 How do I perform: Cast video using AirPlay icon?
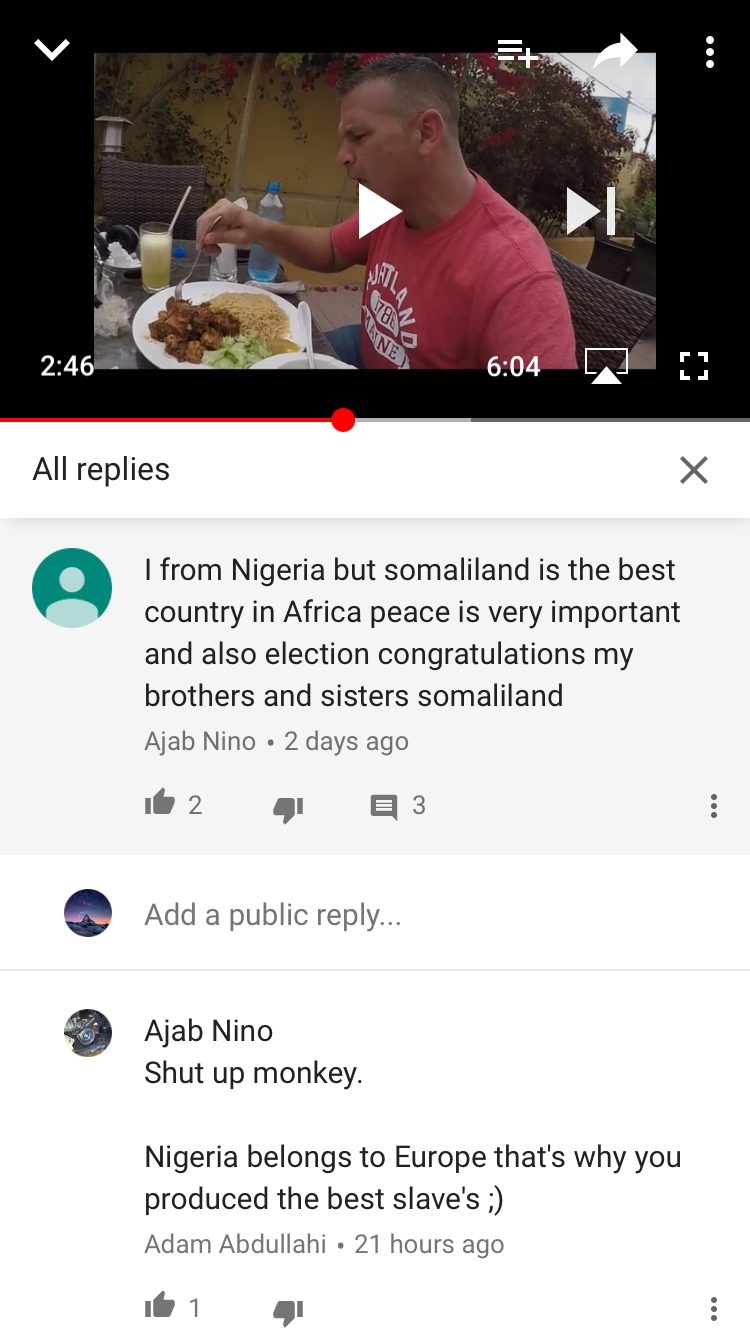606,366
